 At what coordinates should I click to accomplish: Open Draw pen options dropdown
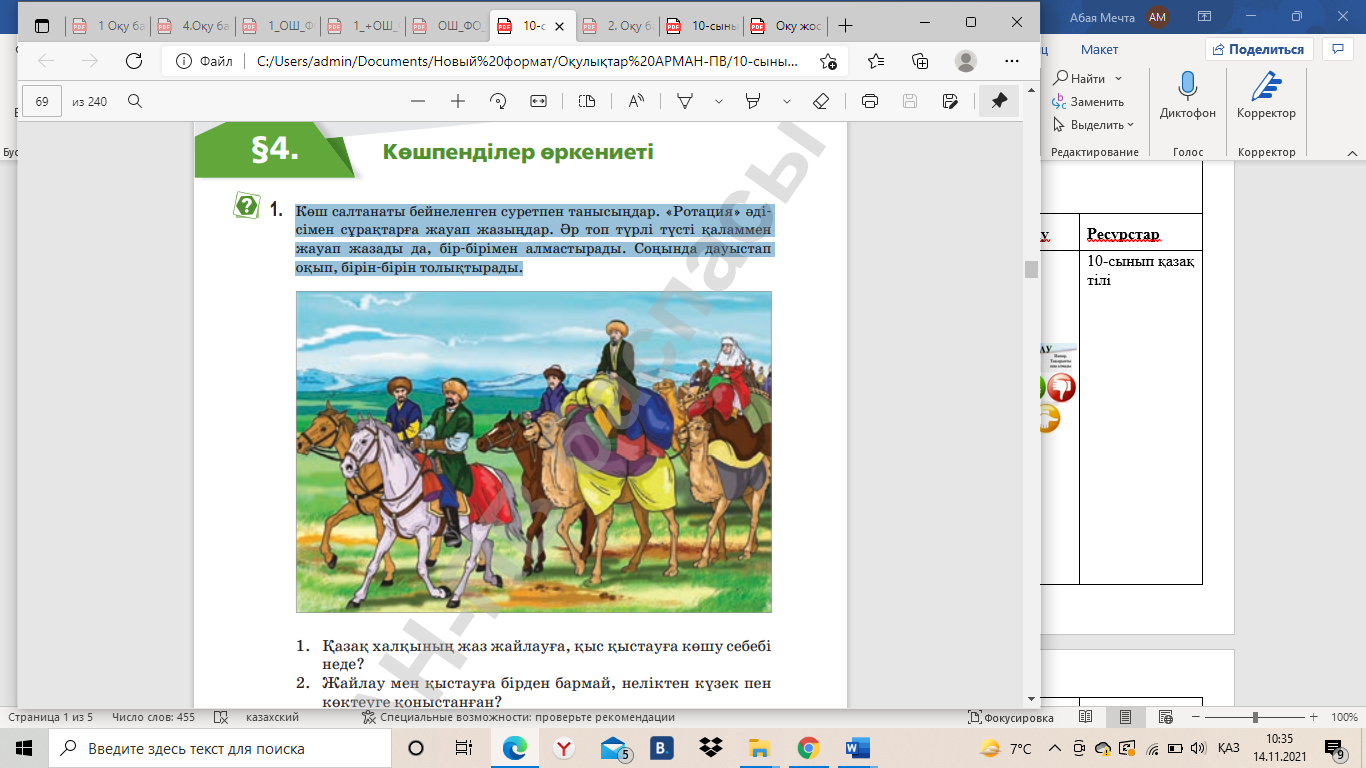point(718,101)
